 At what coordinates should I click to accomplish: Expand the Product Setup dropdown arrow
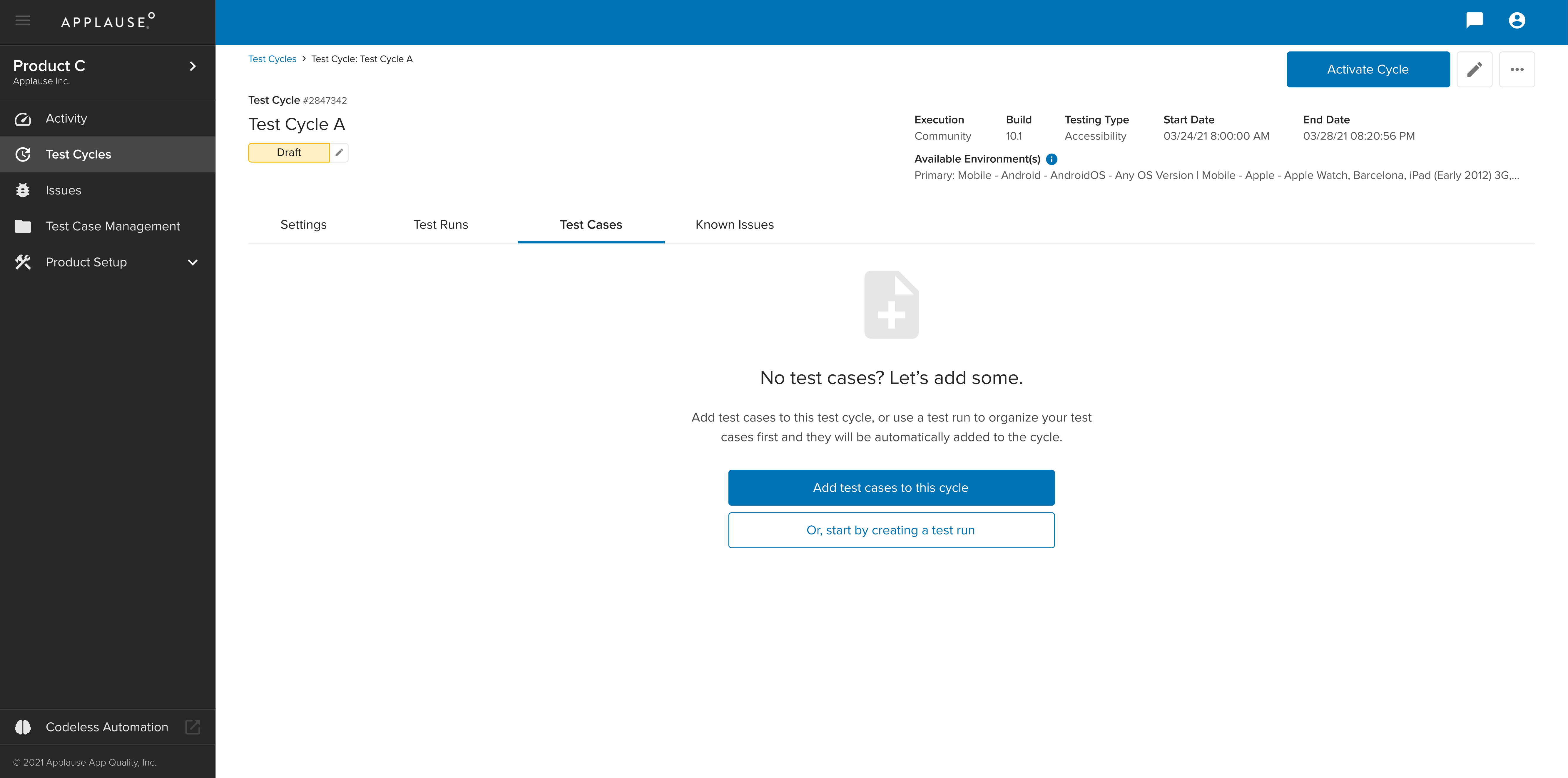(x=193, y=263)
